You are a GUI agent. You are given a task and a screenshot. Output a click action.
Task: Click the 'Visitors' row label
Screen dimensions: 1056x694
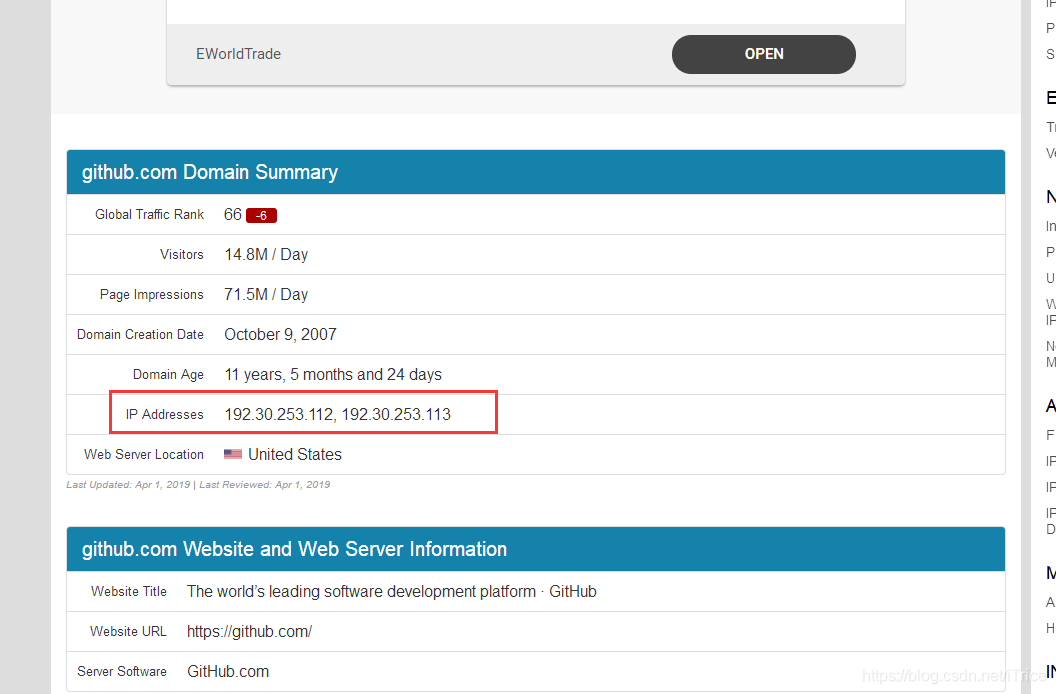click(x=182, y=255)
